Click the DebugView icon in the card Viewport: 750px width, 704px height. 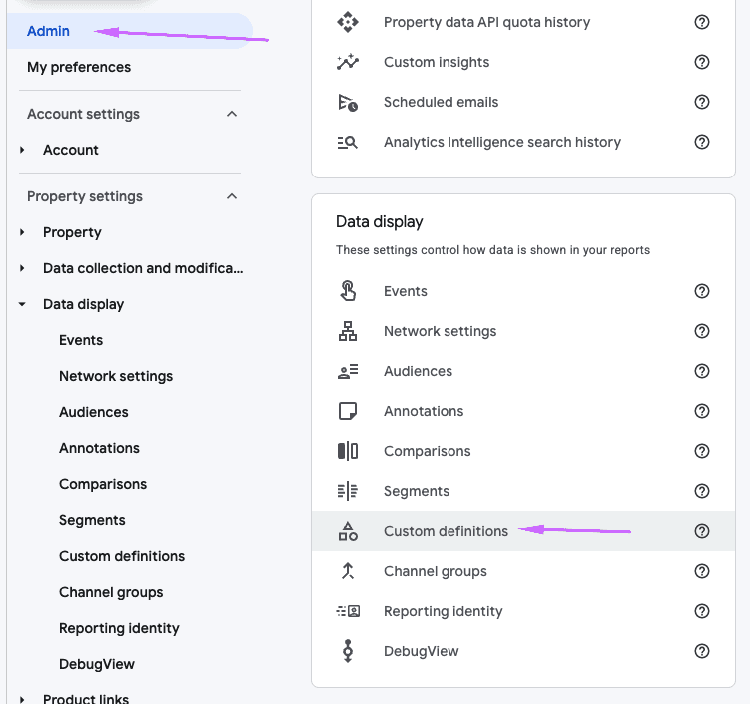point(348,651)
